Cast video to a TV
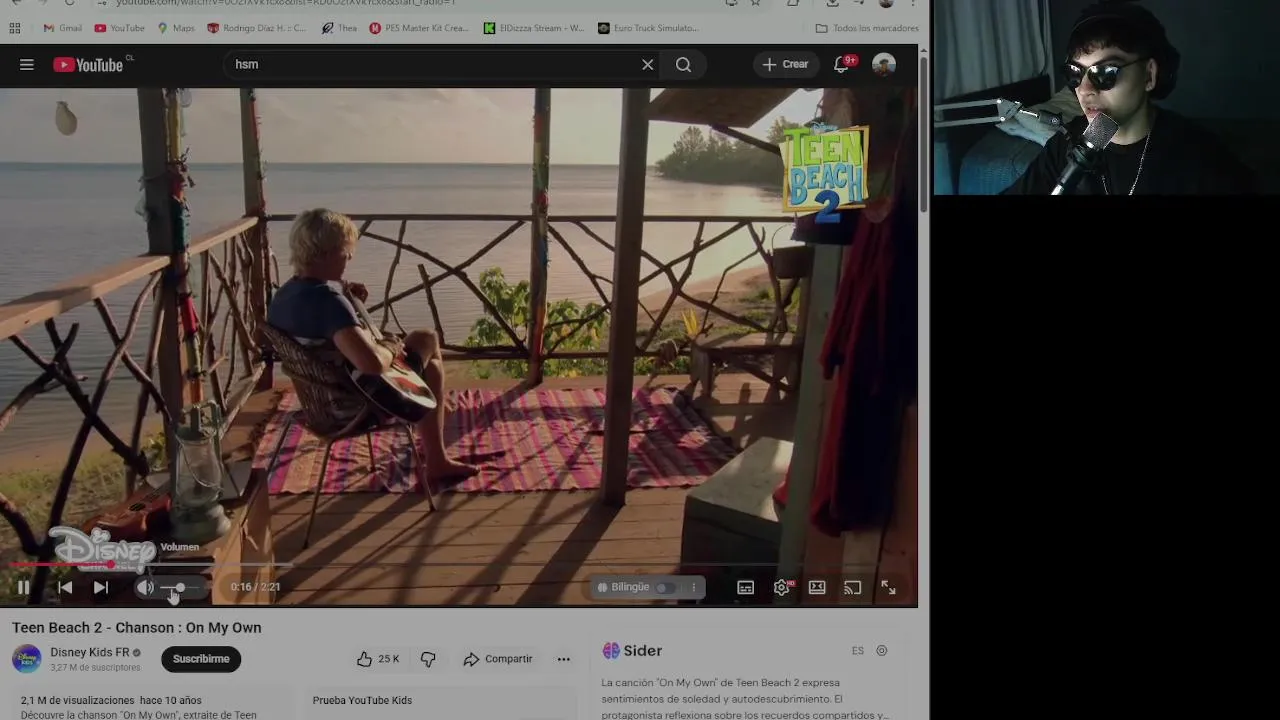Viewport: 1280px width, 720px height. (852, 587)
